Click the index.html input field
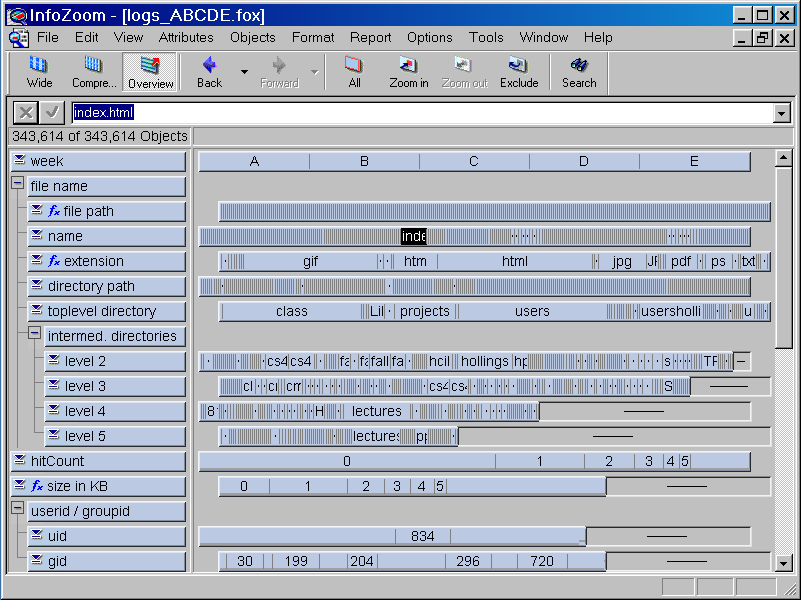Image resolution: width=801 pixels, height=601 pixels. click(x=420, y=113)
